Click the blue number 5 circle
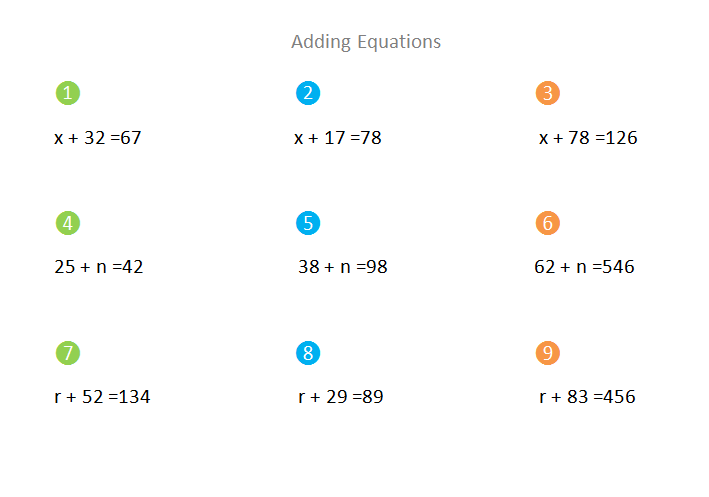The height and width of the screenshot is (497, 709). pyautogui.click(x=308, y=223)
